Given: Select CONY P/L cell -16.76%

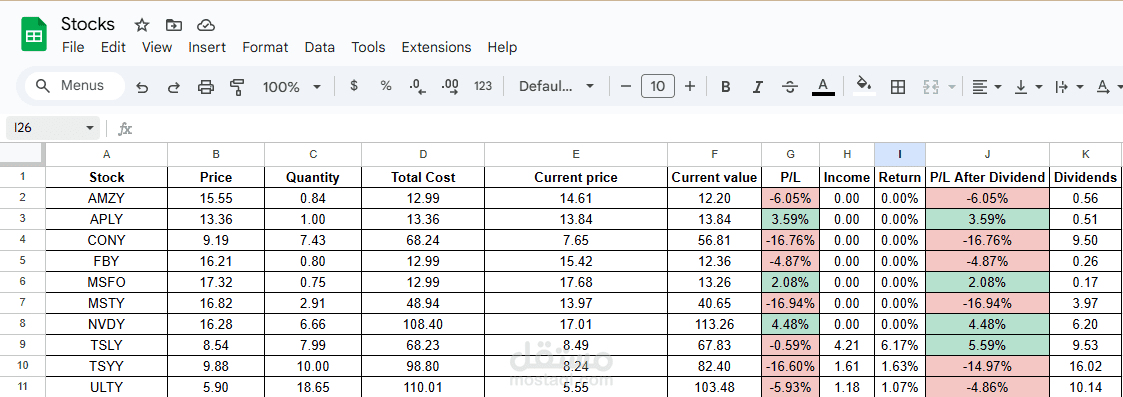Looking at the screenshot, I should pos(790,240).
